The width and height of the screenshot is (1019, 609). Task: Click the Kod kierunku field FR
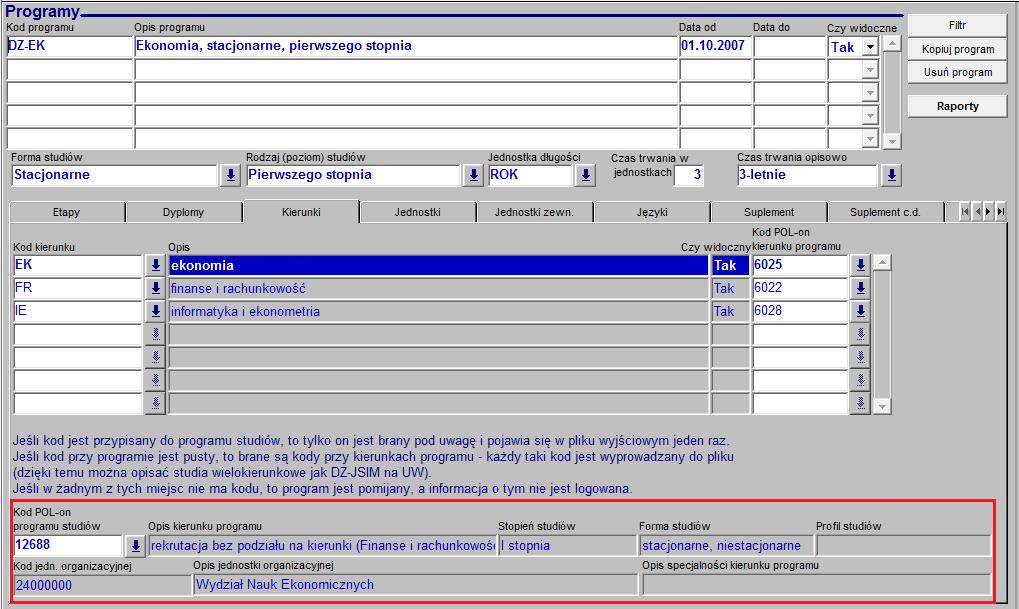77,289
